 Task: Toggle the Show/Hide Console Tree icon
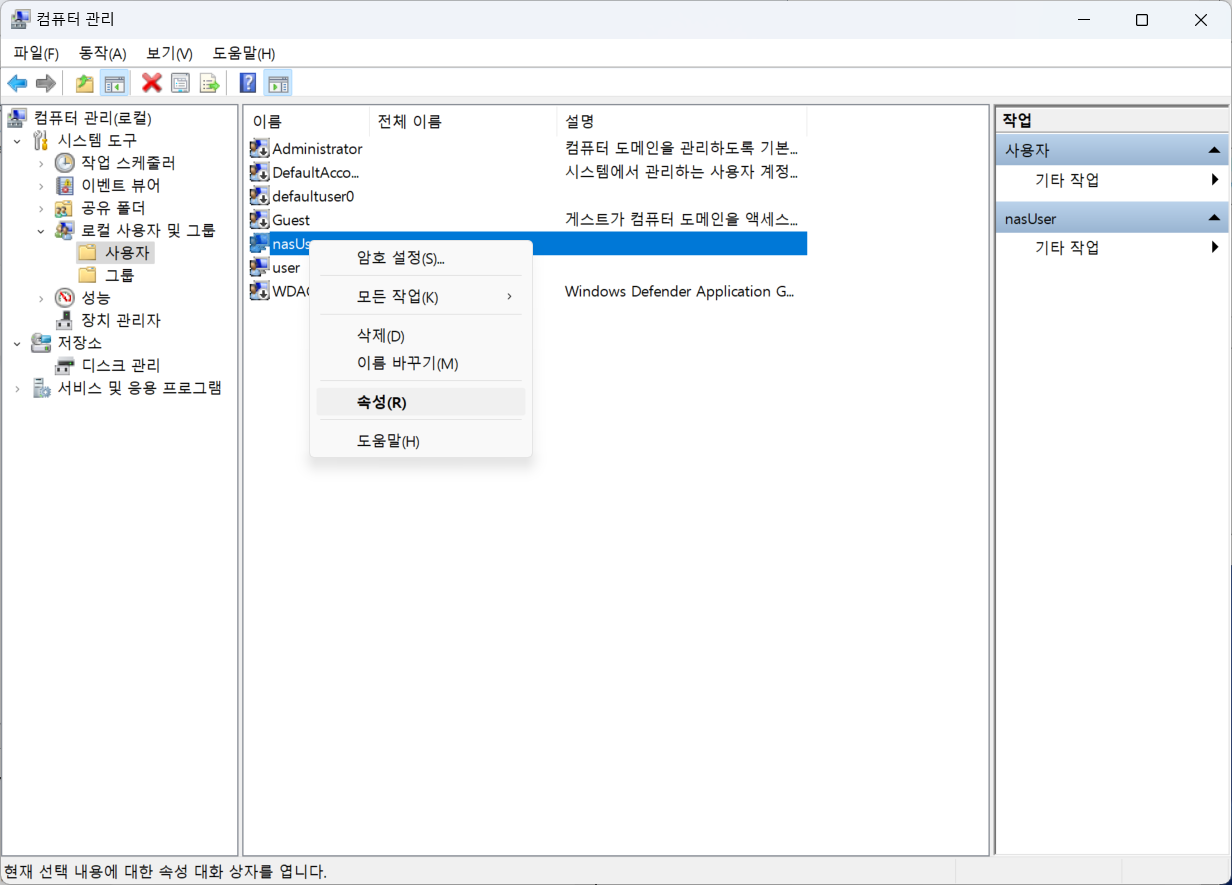(x=115, y=83)
